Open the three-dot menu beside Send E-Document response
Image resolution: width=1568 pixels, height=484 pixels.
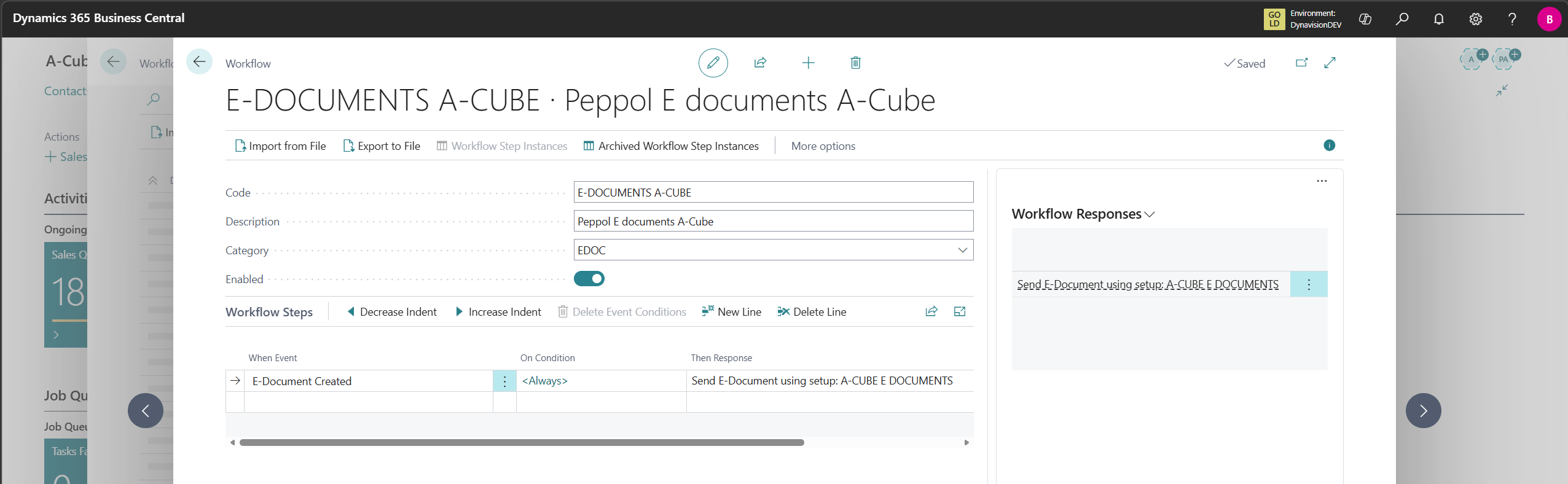(x=1309, y=284)
